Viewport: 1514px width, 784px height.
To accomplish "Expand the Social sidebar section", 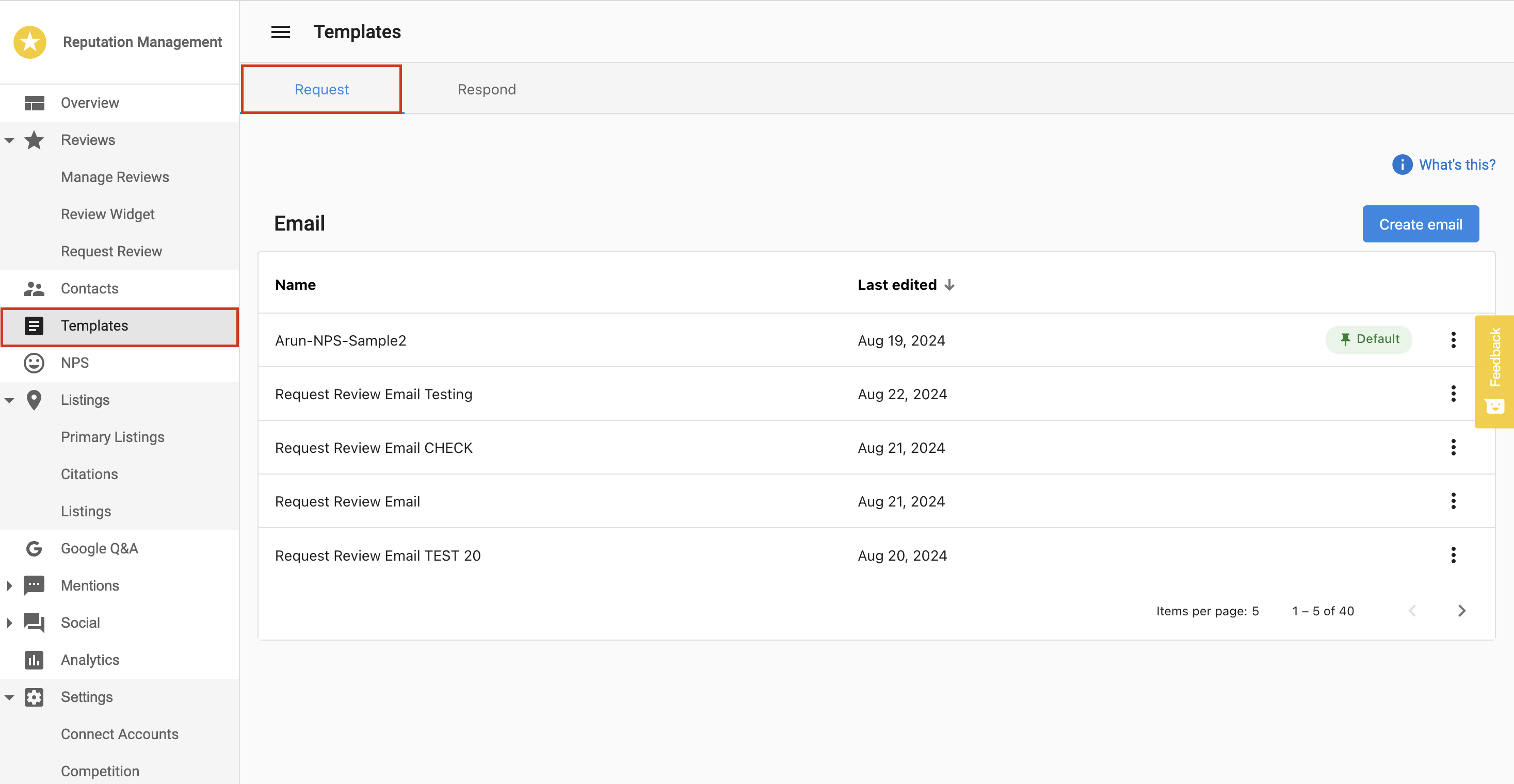I will pyautogui.click(x=9, y=623).
